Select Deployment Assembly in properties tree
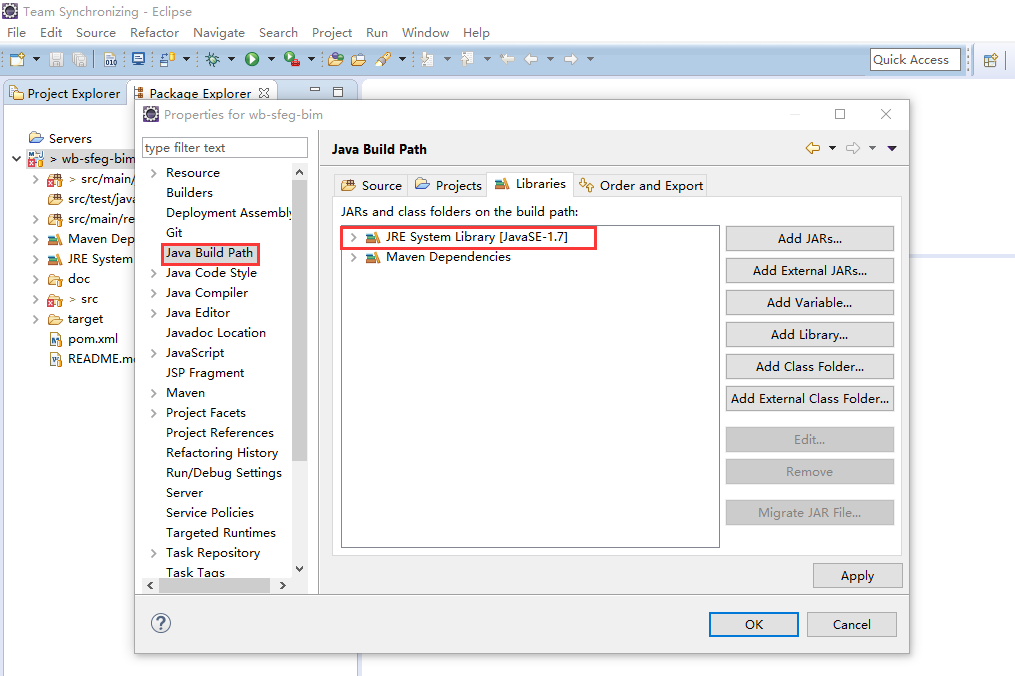Image resolution: width=1015 pixels, height=676 pixels. click(x=229, y=213)
